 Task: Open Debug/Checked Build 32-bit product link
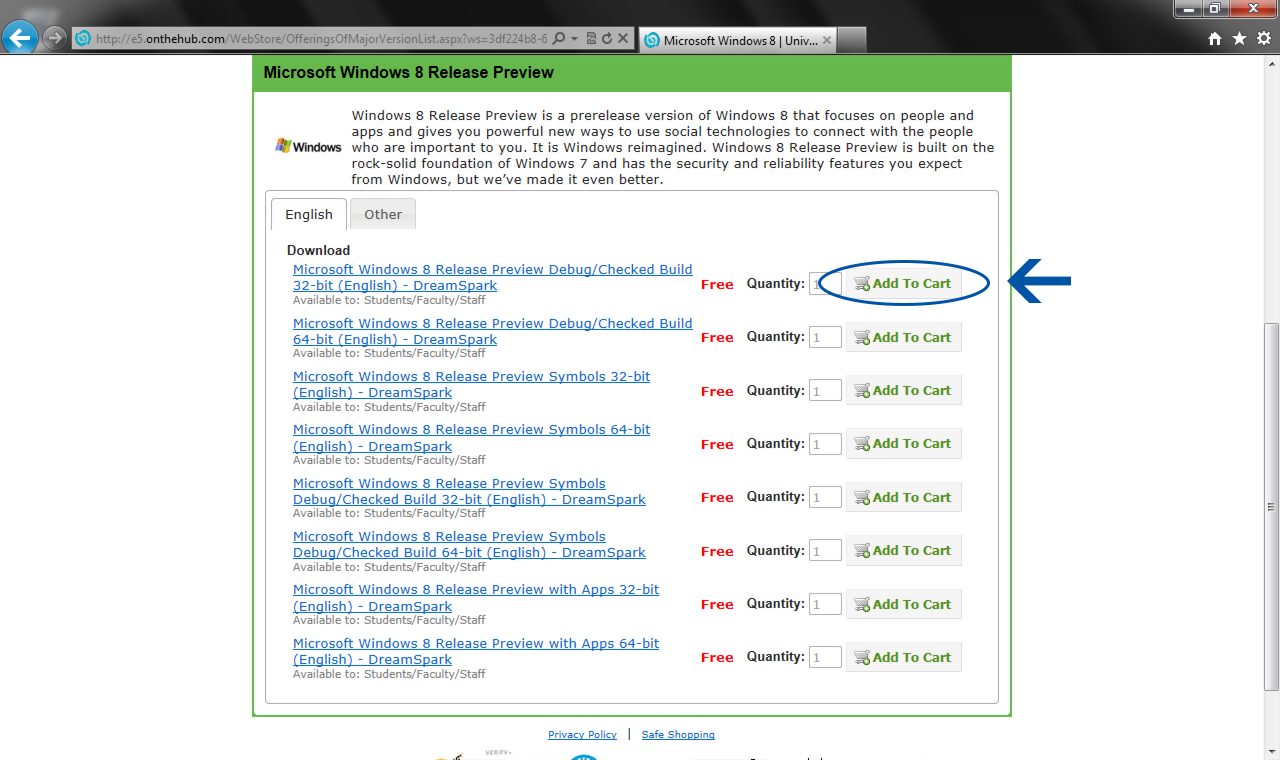tap(493, 277)
